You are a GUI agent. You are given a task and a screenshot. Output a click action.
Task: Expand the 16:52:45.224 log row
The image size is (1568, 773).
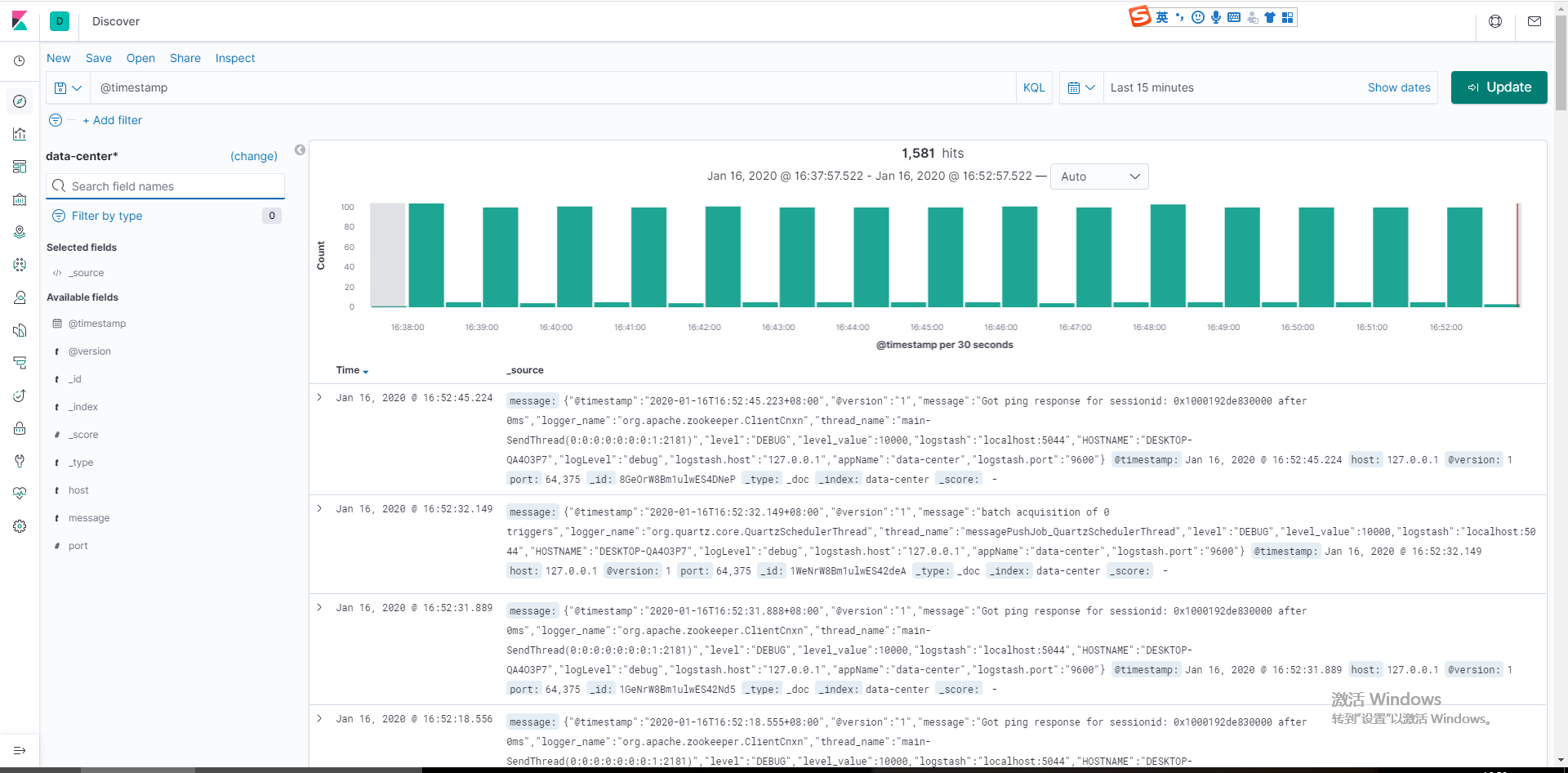pos(319,398)
